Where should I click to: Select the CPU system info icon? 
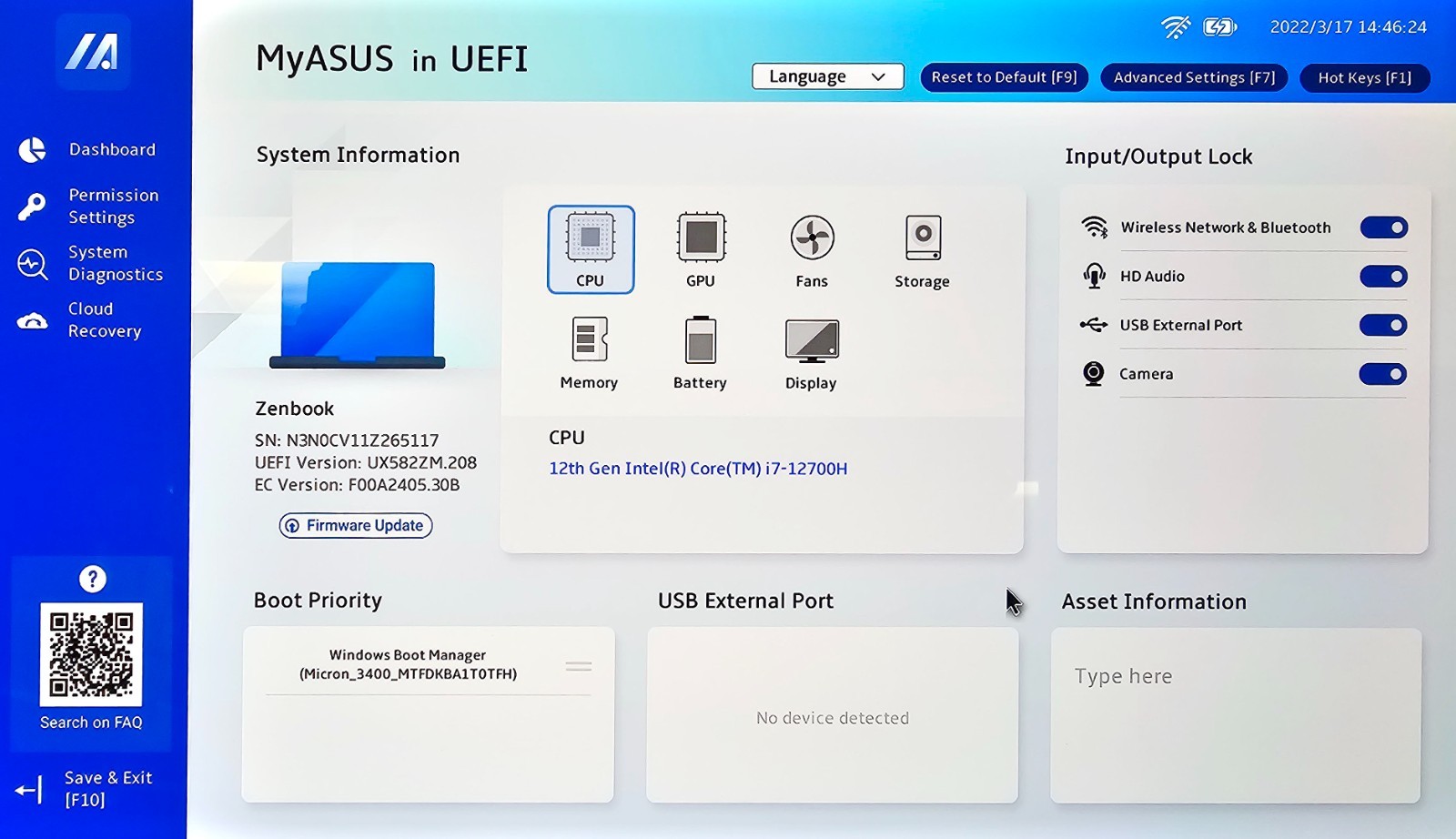[x=591, y=249]
